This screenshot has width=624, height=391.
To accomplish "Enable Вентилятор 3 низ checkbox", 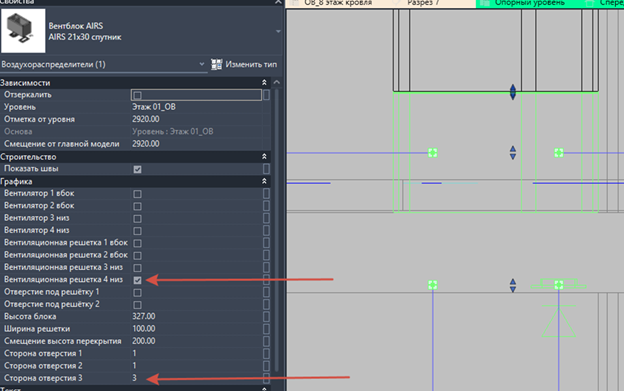I will pos(137,218).
